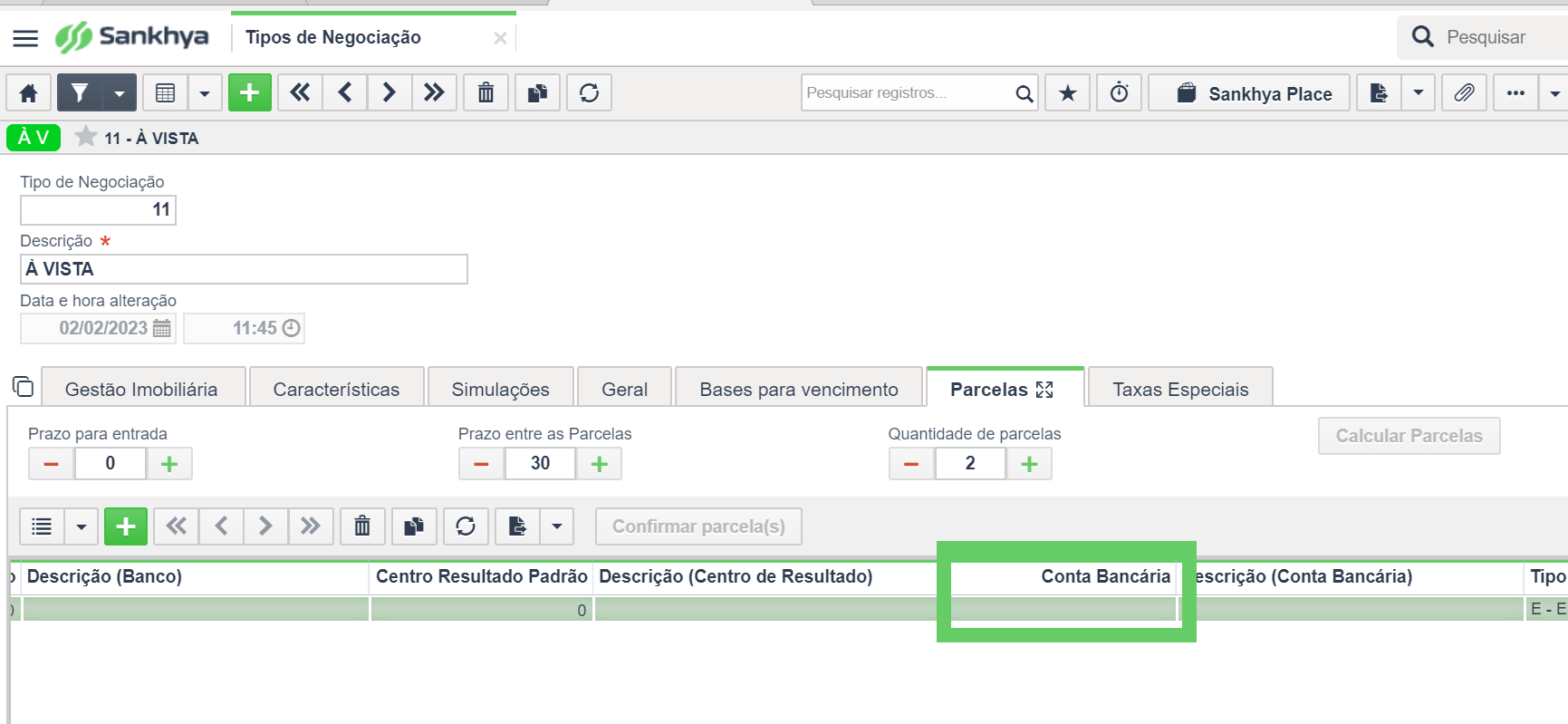Go to the home screen icon

[x=28, y=92]
